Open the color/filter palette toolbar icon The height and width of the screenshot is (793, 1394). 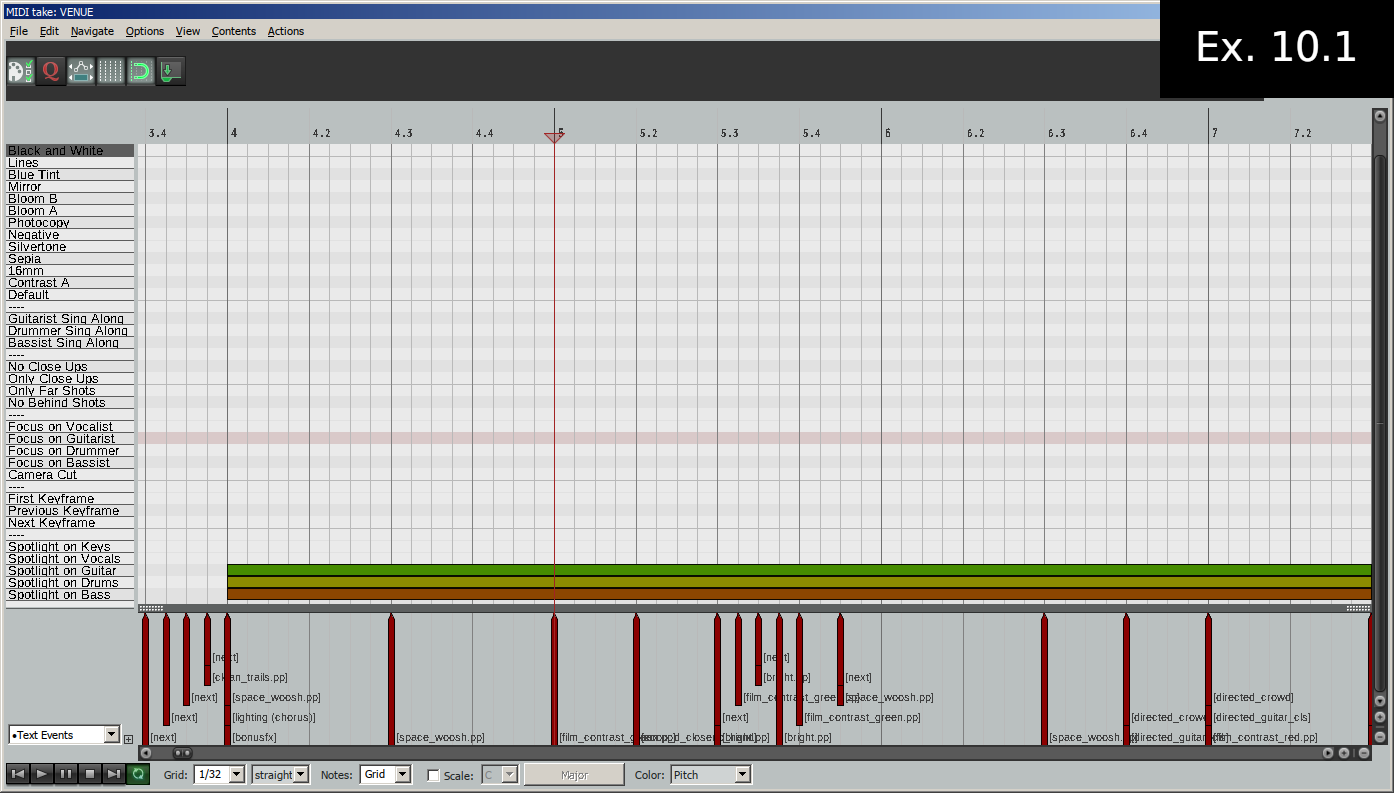pos(20,71)
